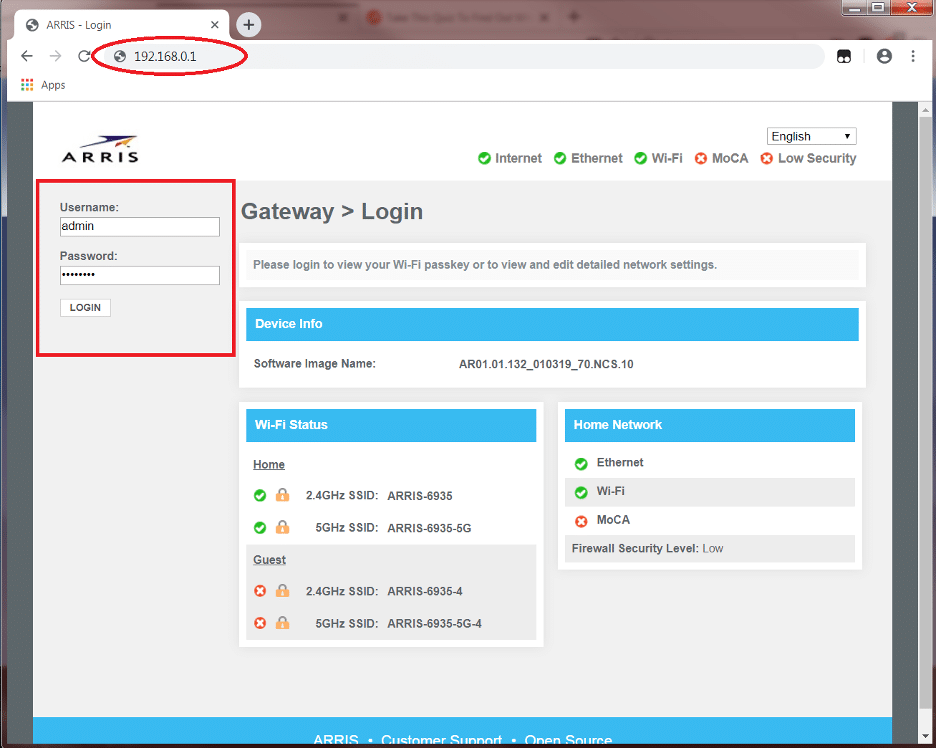Click the Internet status check icon in header
This screenshot has width=936, height=748.
[x=484, y=158]
